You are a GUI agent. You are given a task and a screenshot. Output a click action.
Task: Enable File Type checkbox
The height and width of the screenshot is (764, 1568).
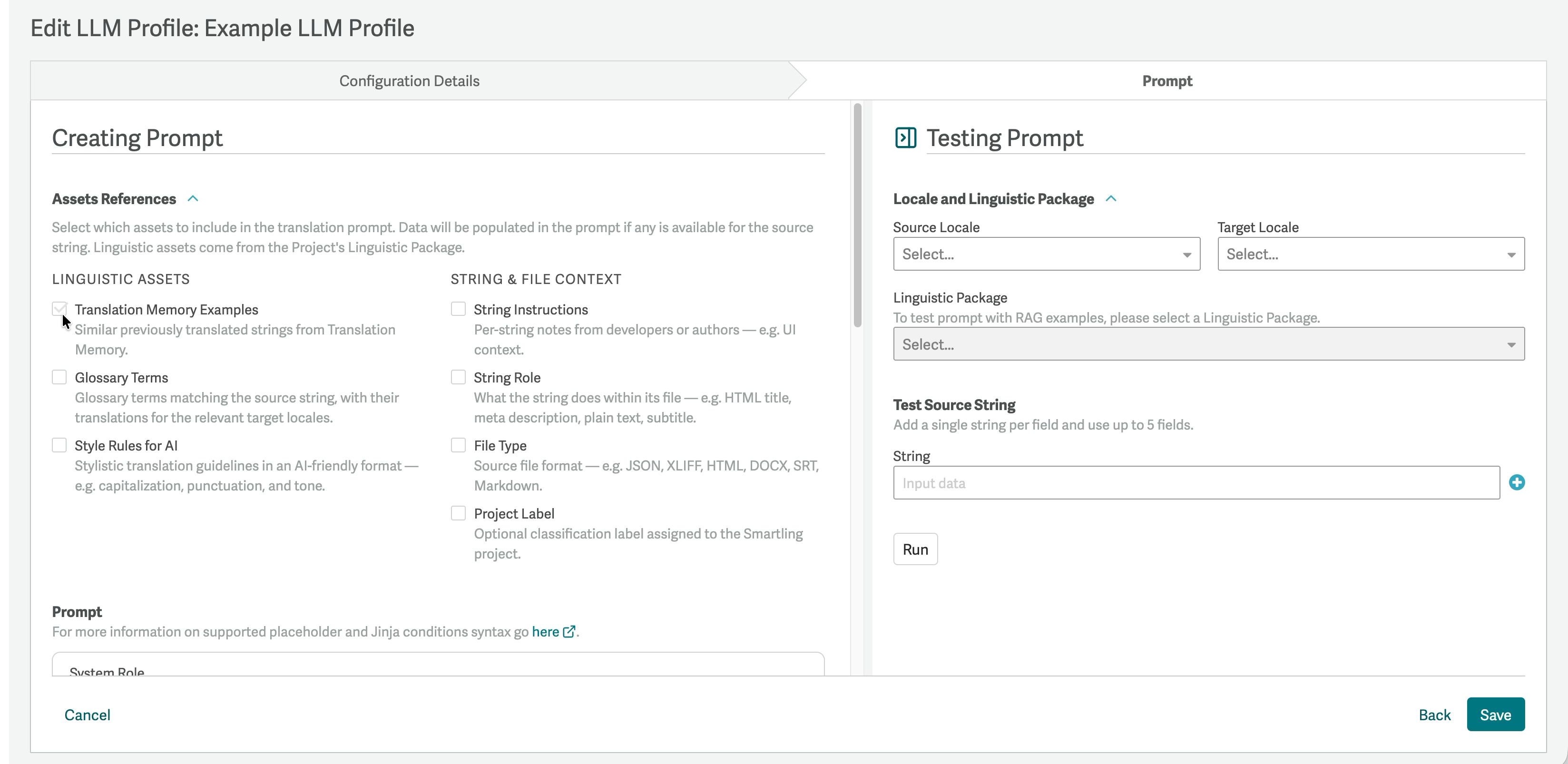(x=458, y=446)
